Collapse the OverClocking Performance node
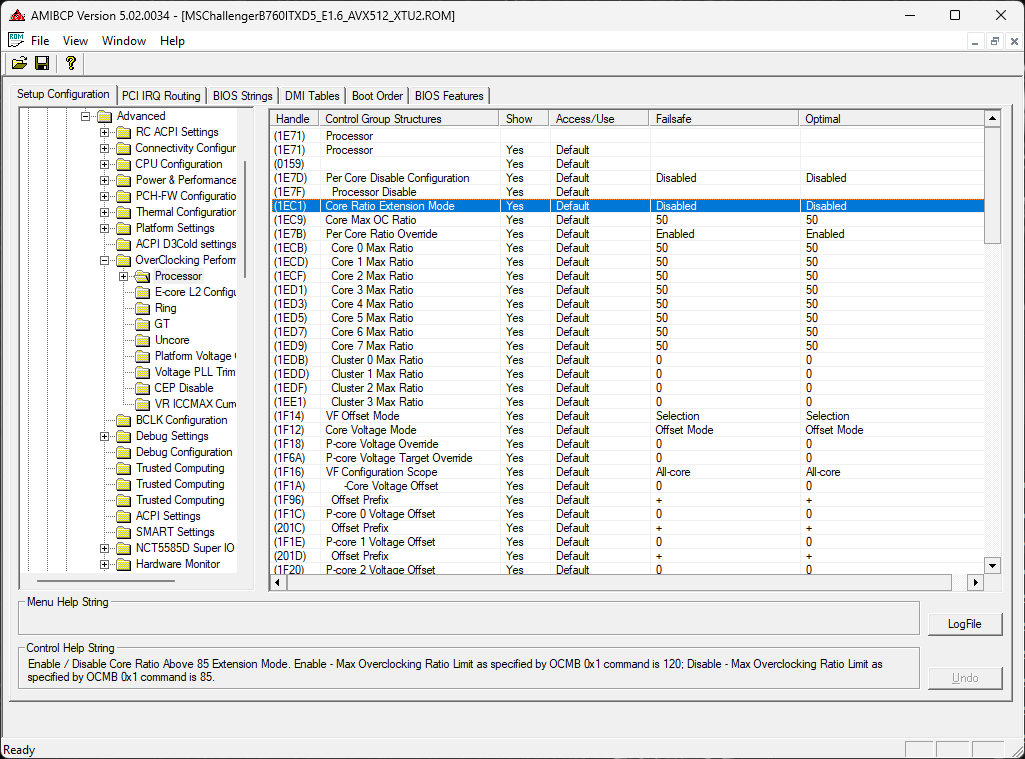 (104, 260)
